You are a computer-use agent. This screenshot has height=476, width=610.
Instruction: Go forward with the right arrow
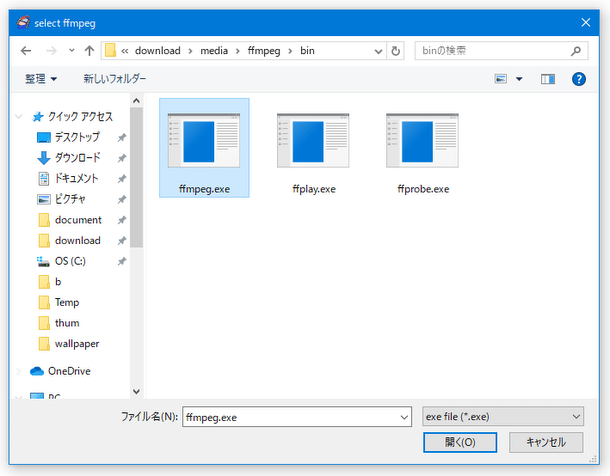tap(51, 51)
